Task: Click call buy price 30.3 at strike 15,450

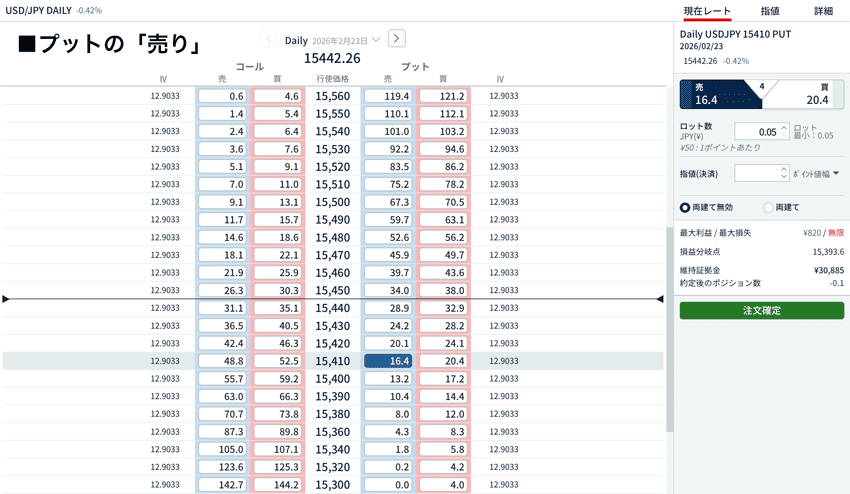Action: coord(276,291)
